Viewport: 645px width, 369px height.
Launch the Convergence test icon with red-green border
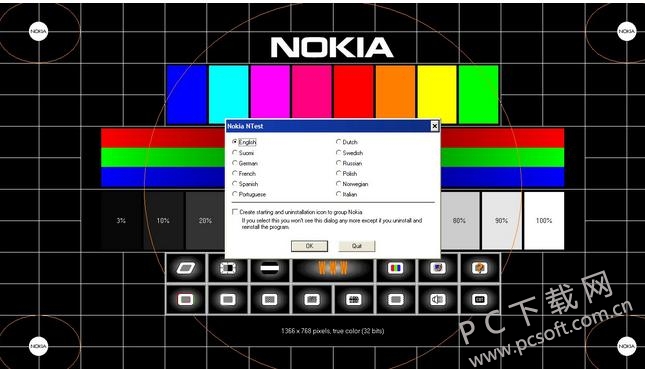[186, 299]
